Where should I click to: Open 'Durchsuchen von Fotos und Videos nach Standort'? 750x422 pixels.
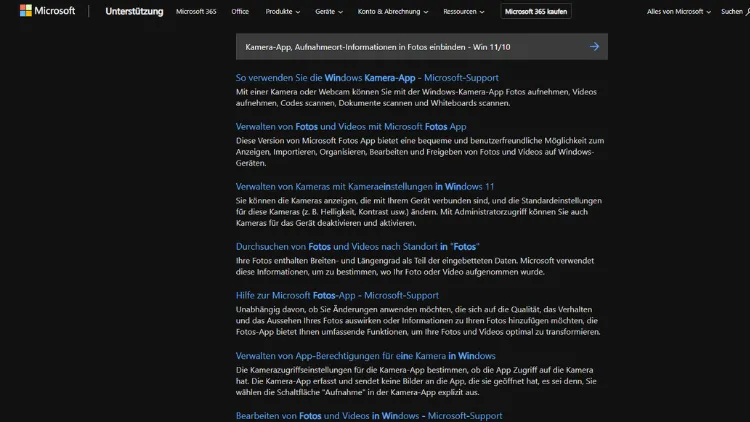pos(357,246)
